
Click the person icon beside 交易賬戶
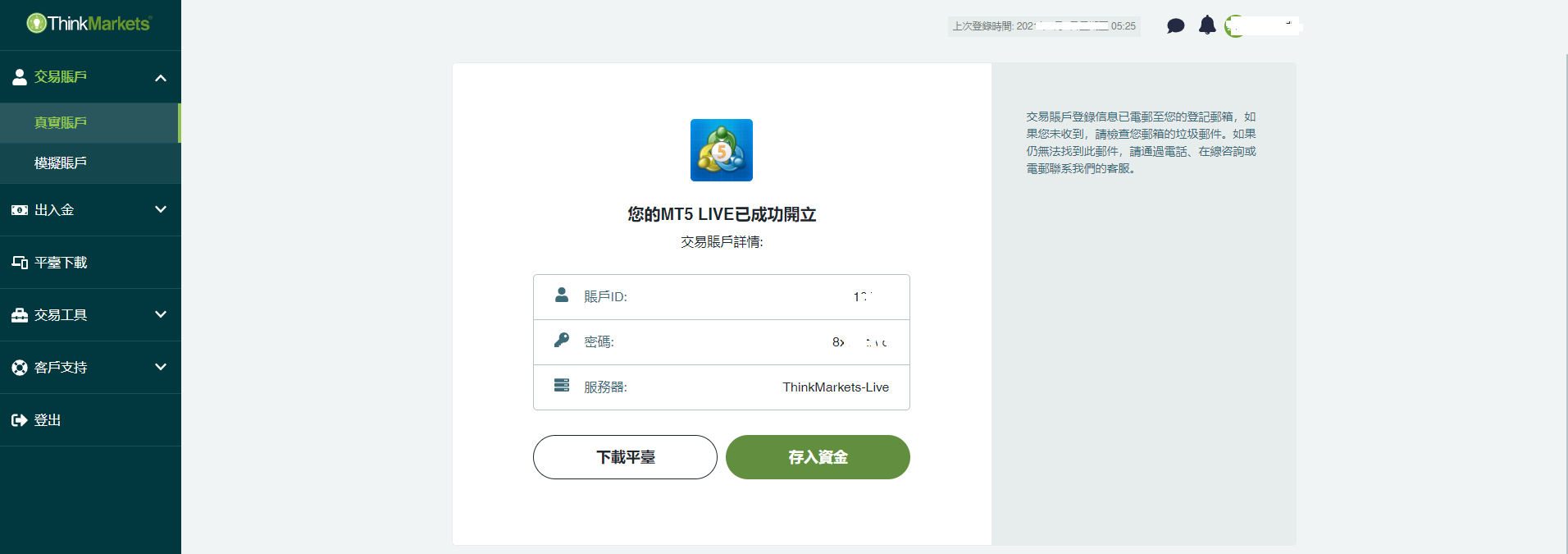[x=20, y=77]
